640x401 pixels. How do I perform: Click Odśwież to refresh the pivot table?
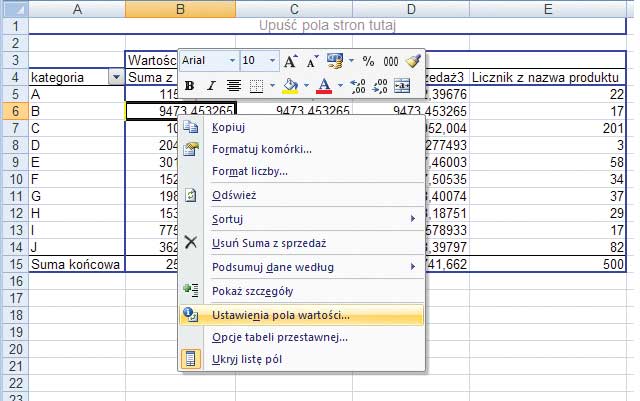235,195
